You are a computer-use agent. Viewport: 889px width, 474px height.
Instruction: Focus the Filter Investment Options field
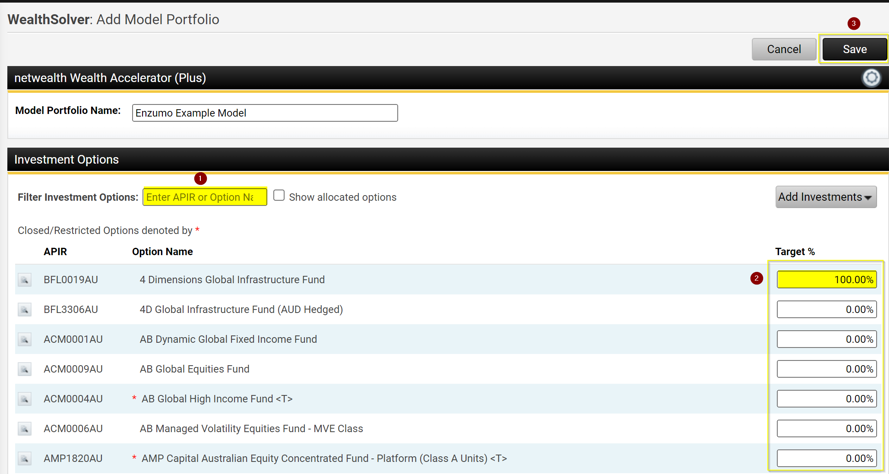coord(205,197)
